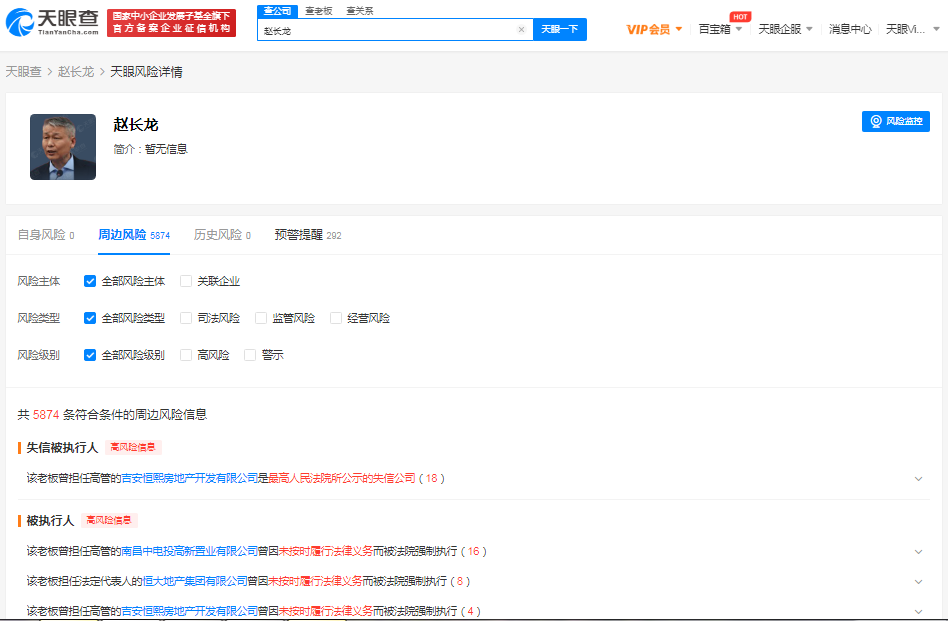Click the HOT badge above 百宝箱
The height and width of the screenshot is (621, 948).
coord(740,17)
